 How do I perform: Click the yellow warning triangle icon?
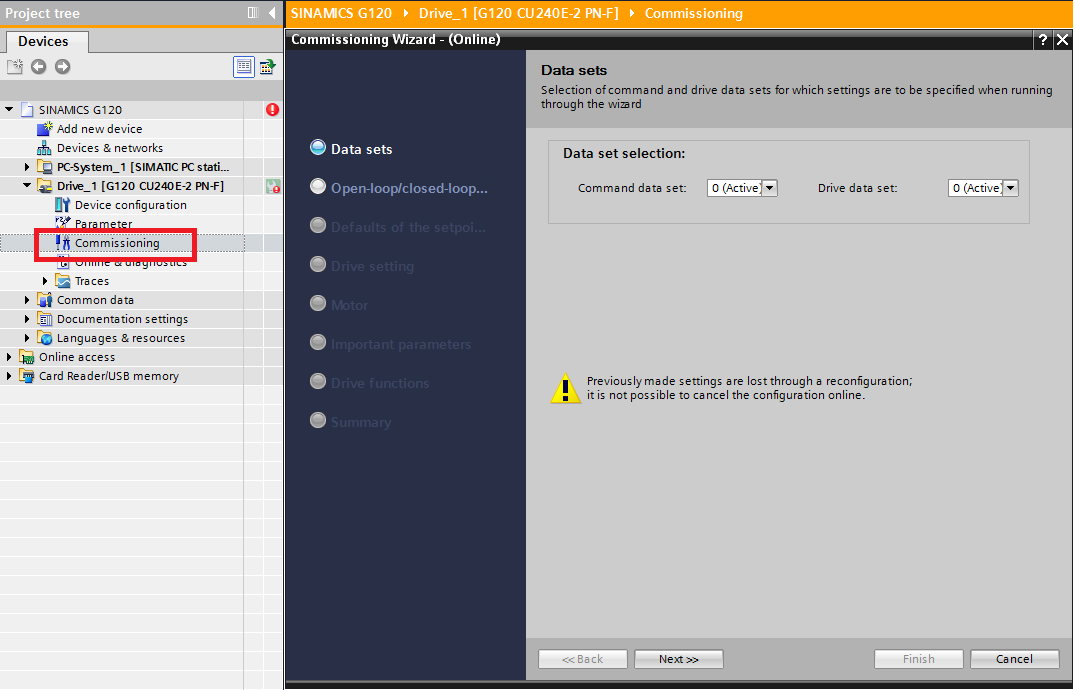[565, 388]
